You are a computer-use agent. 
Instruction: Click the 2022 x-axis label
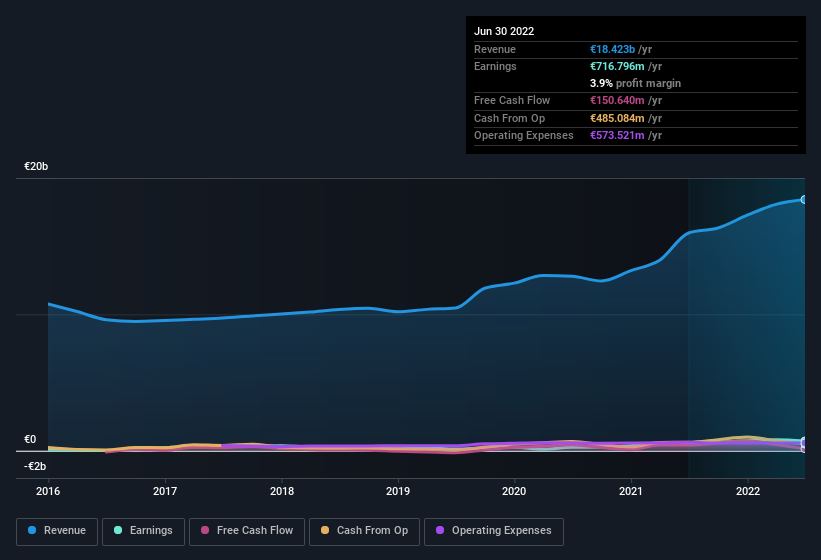(748, 491)
